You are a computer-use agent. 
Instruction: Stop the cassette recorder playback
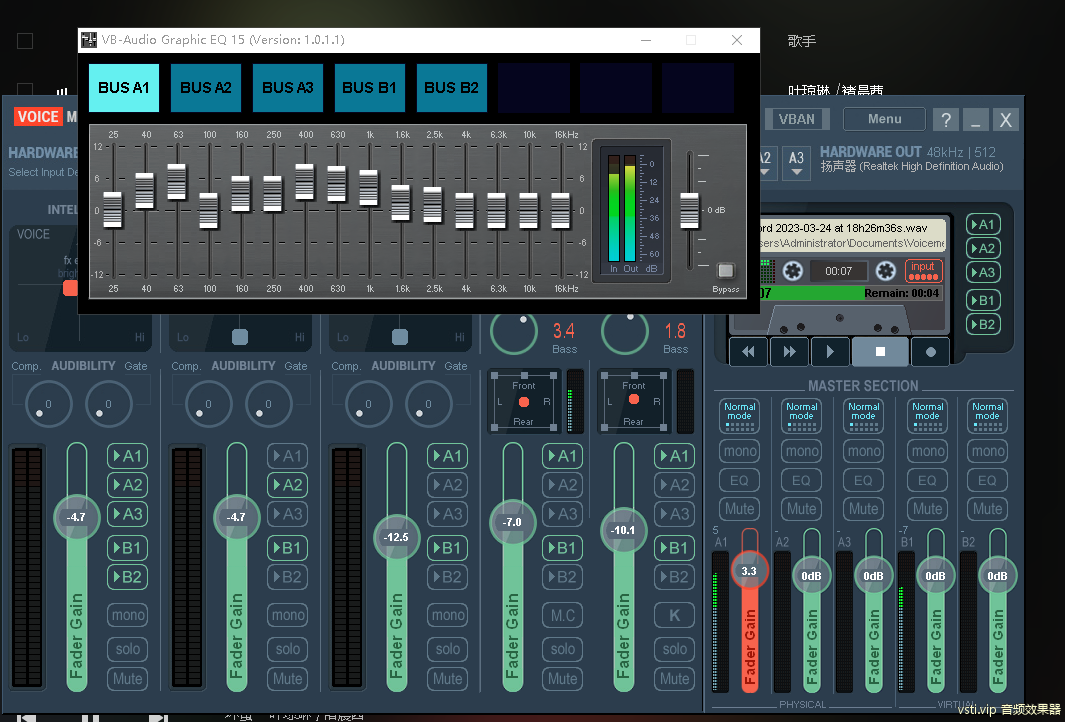(880, 352)
